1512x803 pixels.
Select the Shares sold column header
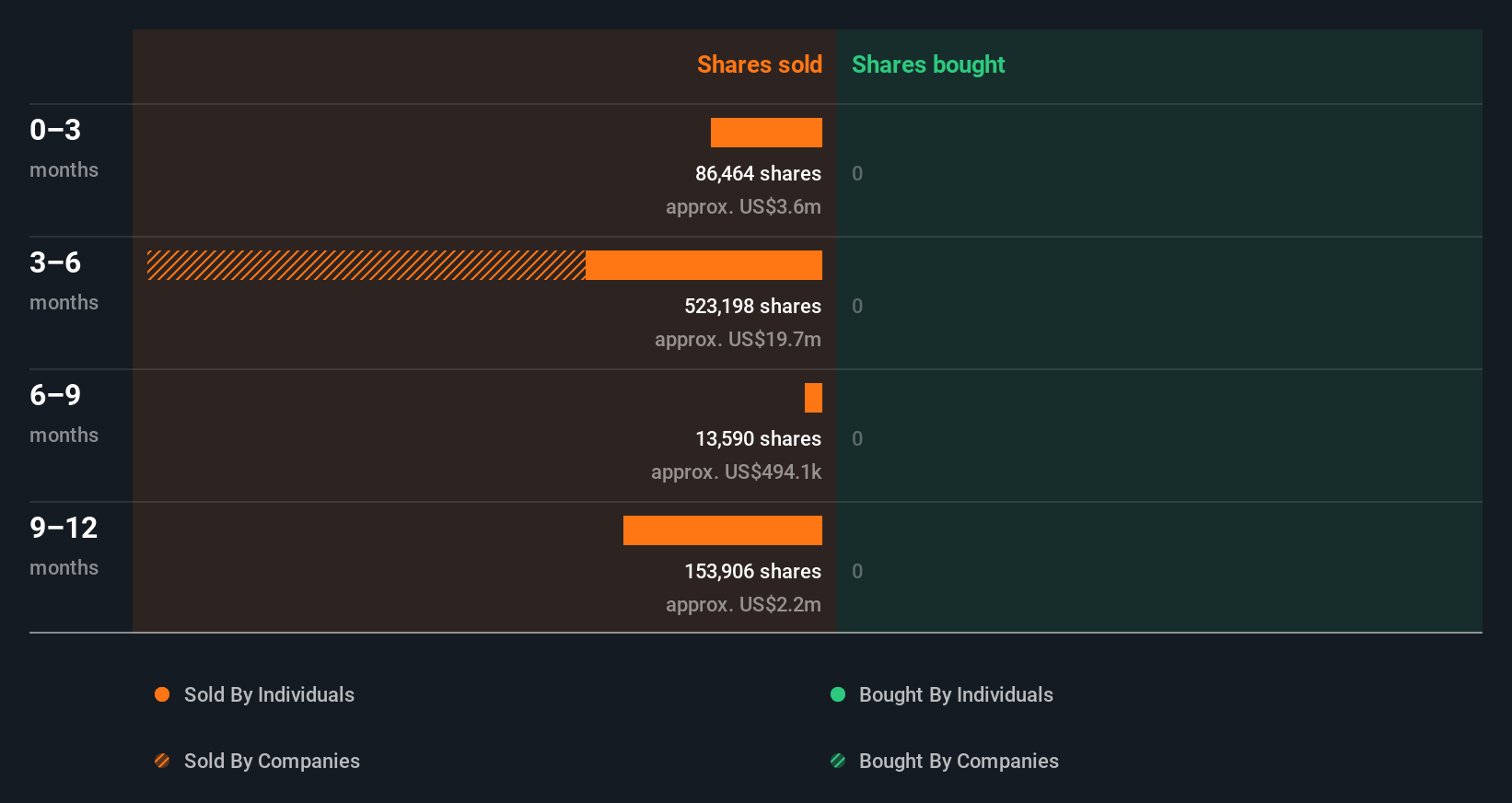pos(759,64)
